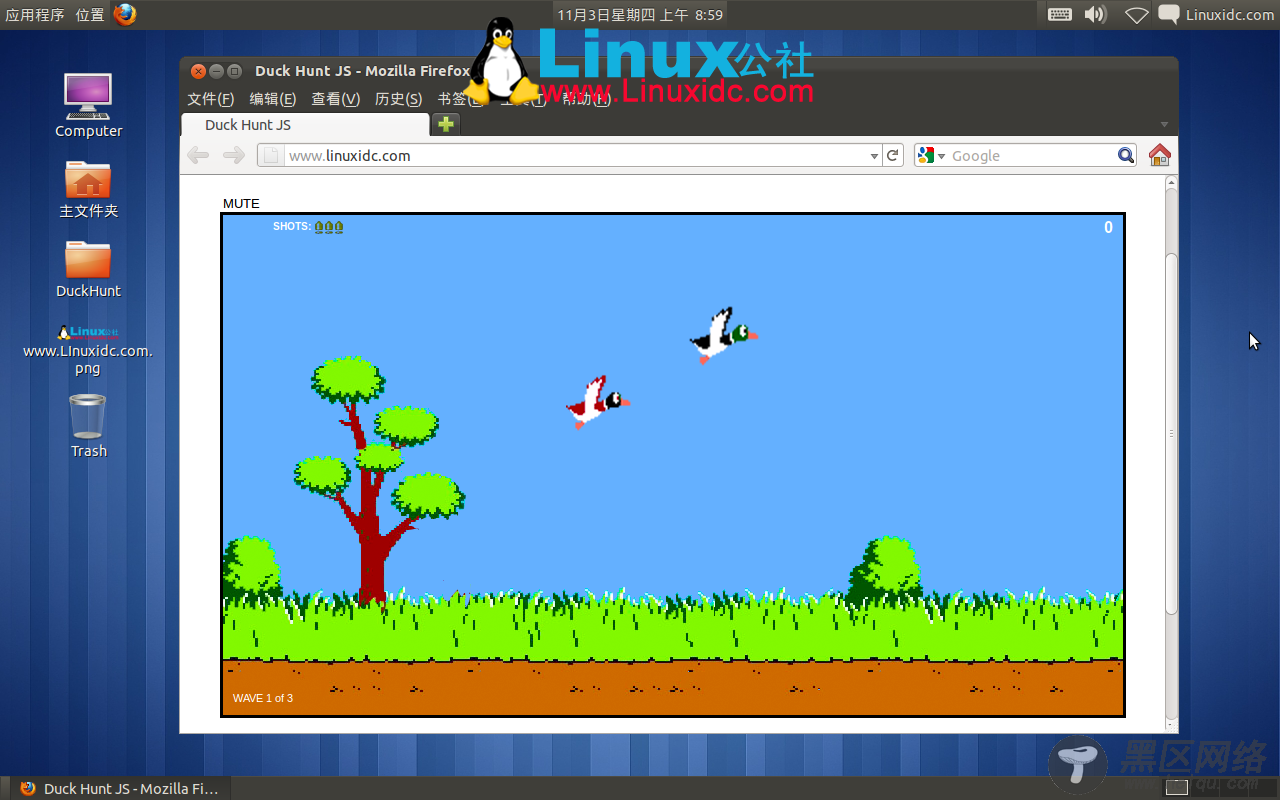Click the Firefox forward arrow button

(x=233, y=155)
